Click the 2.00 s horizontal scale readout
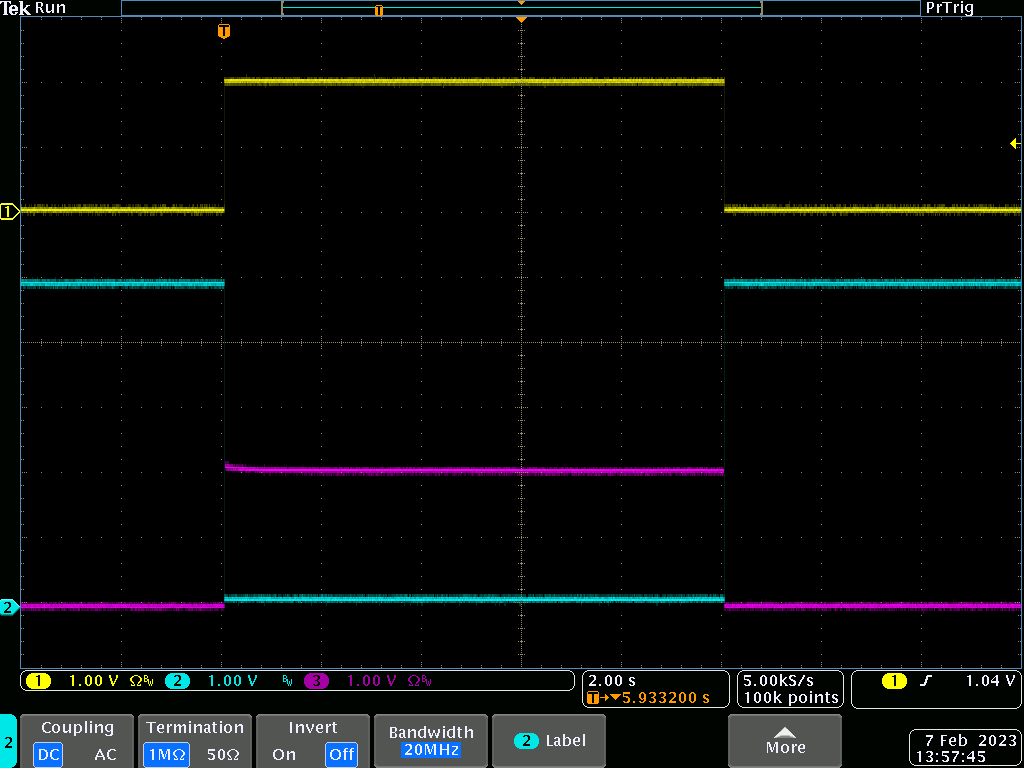 611,681
